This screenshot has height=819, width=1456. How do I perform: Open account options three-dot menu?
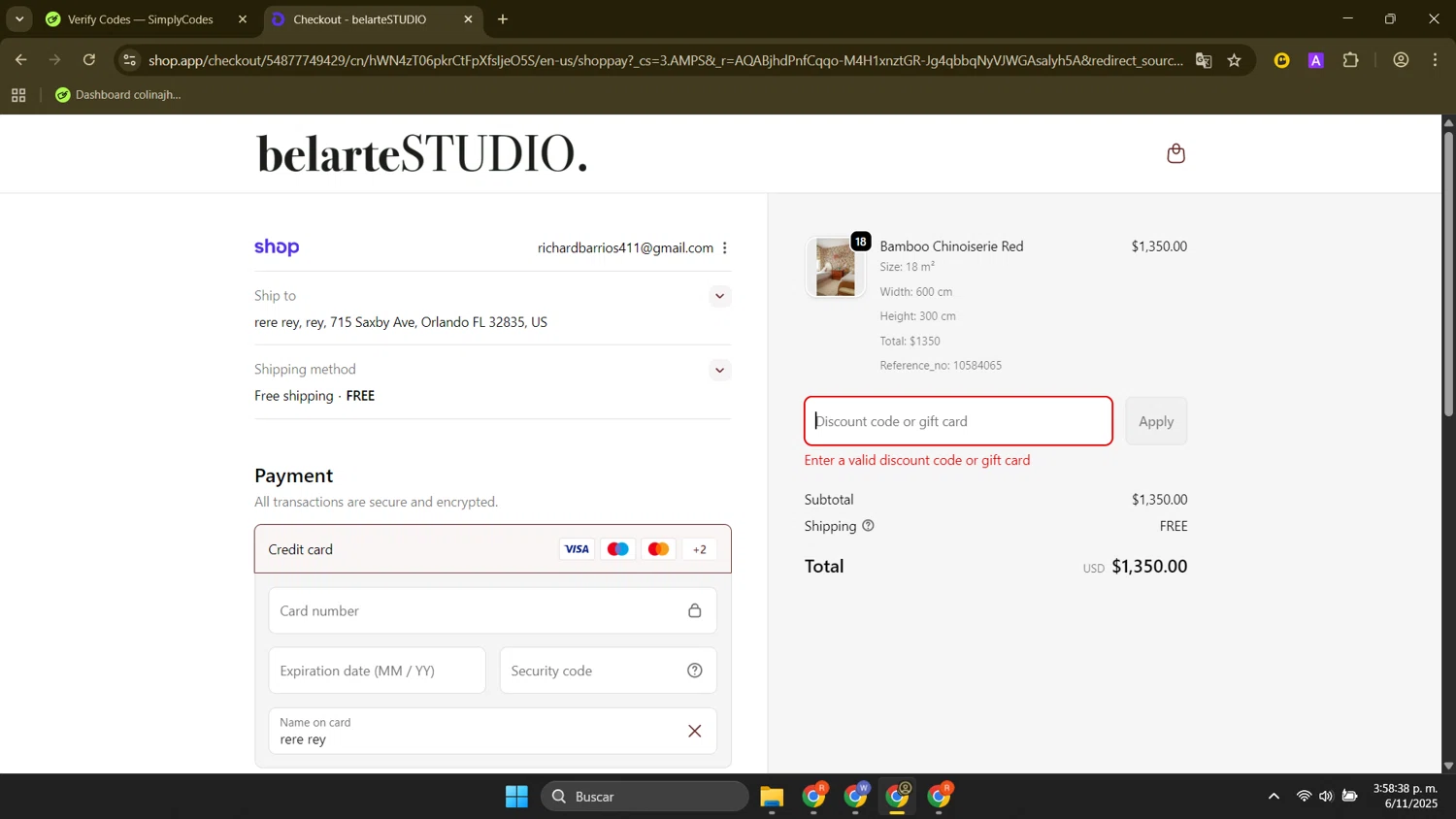click(724, 247)
